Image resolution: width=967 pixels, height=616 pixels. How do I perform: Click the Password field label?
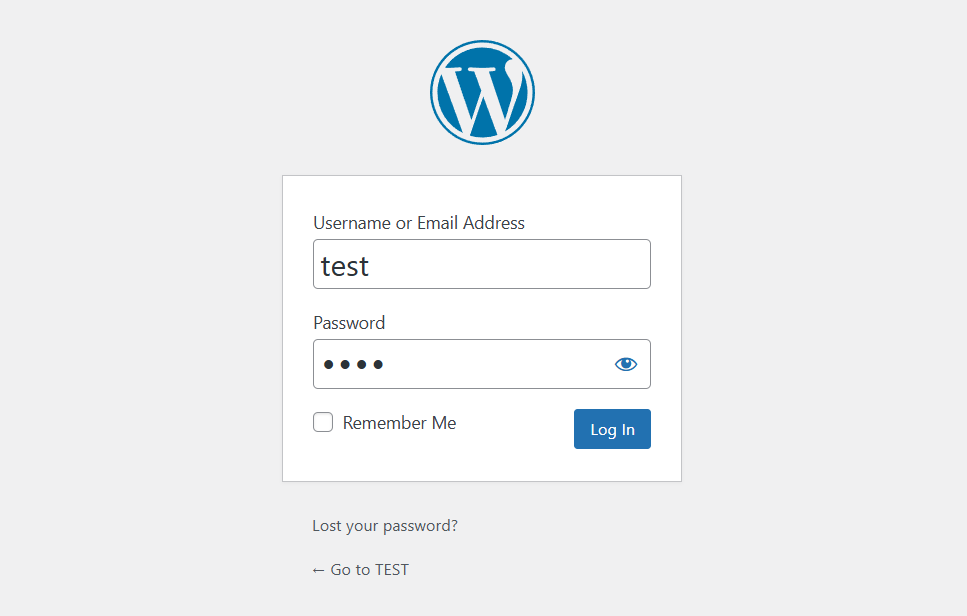[348, 322]
